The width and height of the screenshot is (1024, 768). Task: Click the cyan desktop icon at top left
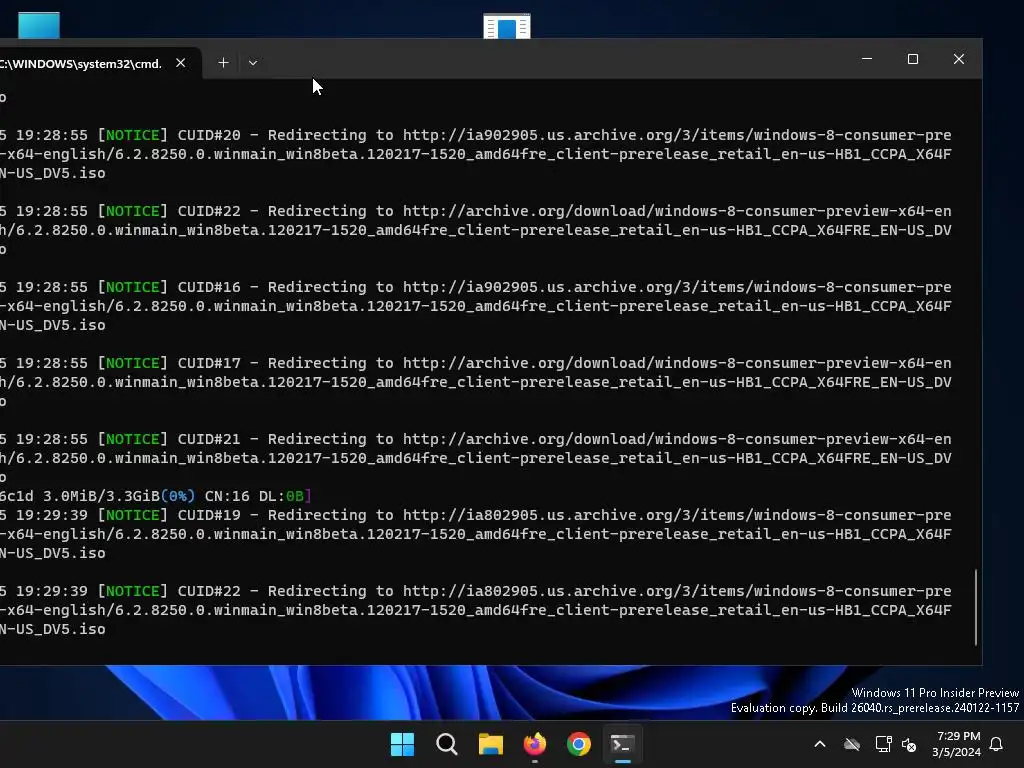39,25
